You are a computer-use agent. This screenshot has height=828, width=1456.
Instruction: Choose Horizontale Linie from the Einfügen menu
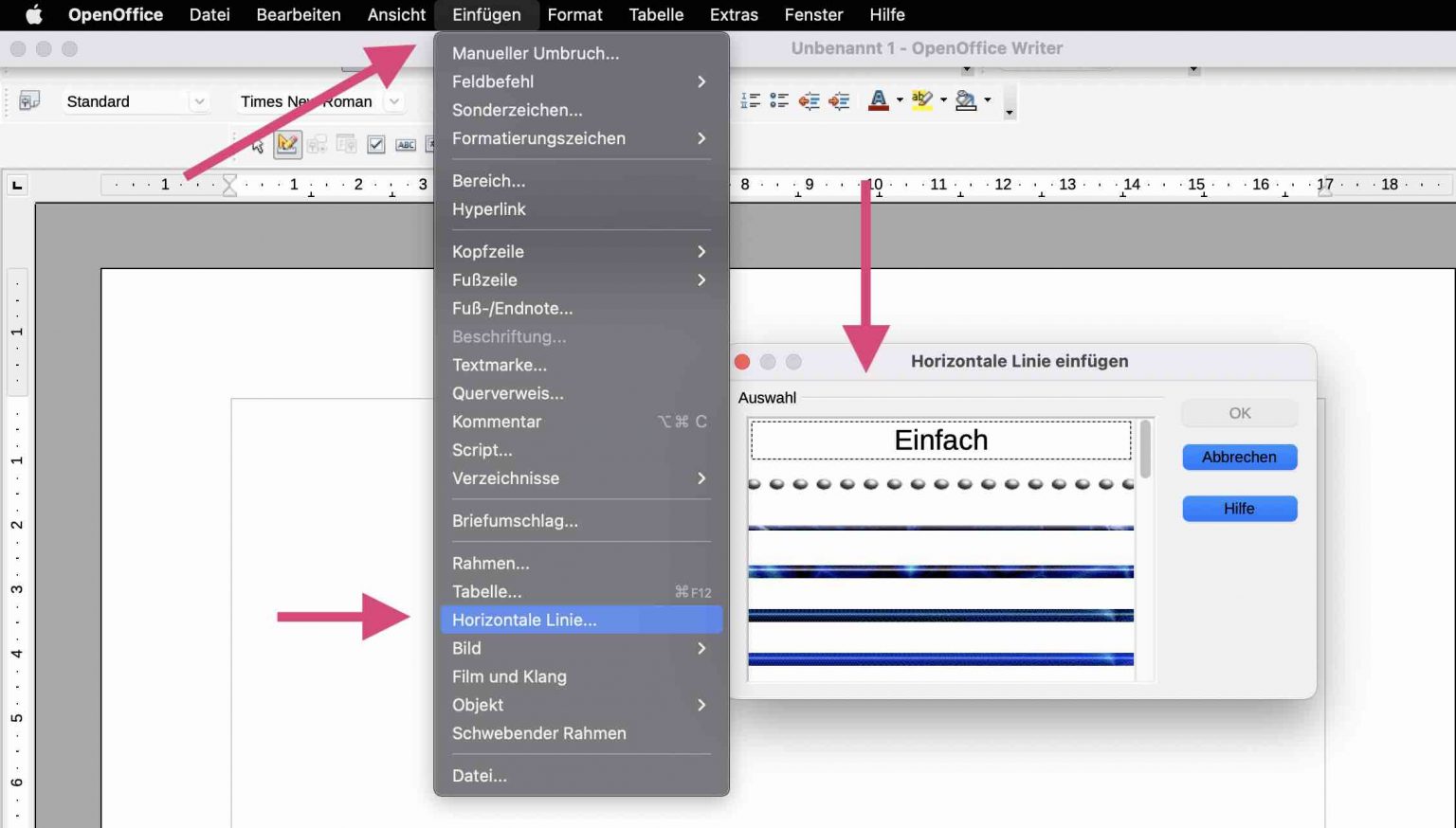(524, 620)
